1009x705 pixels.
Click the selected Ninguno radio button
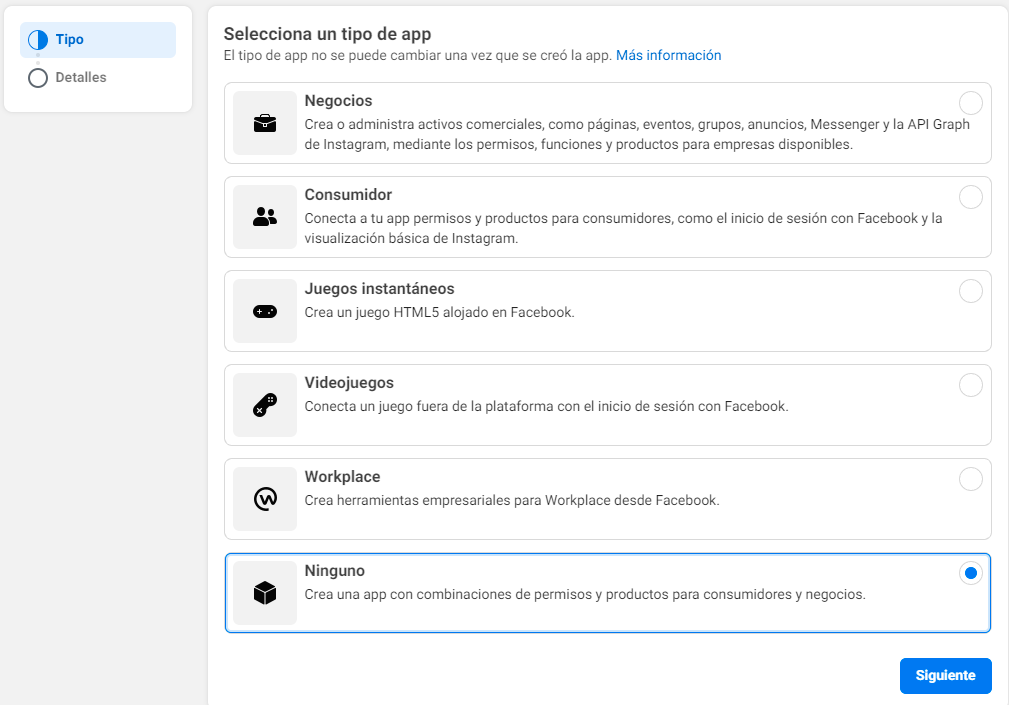click(x=970, y=572)
